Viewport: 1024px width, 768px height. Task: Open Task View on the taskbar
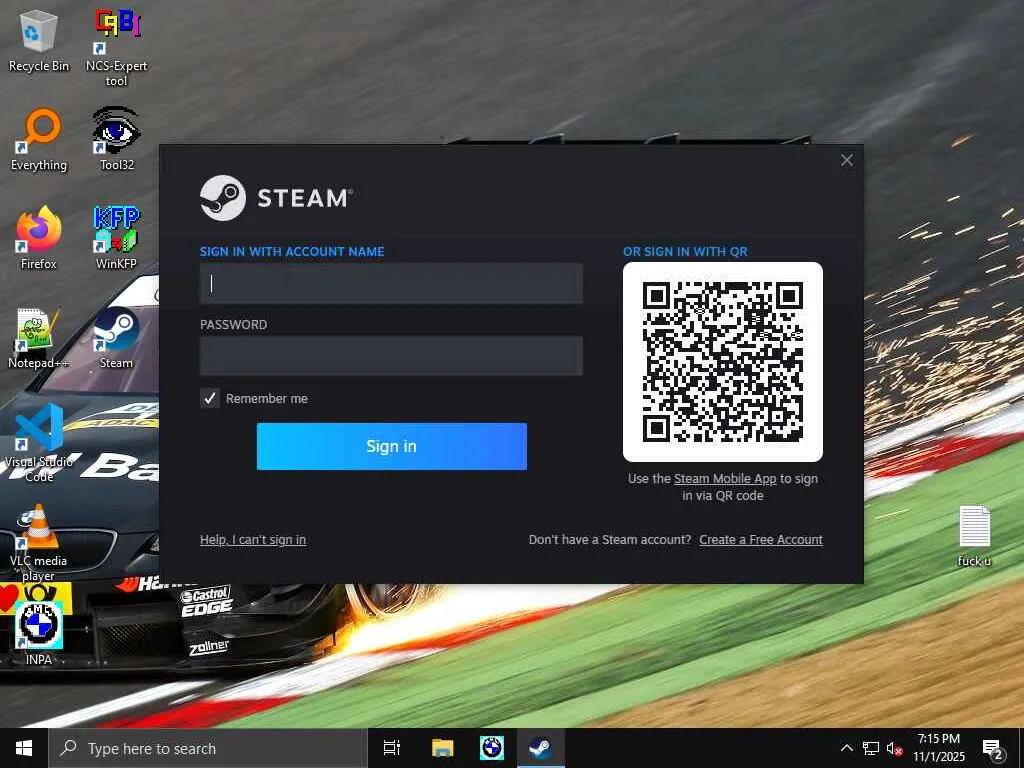coord(392,748)
